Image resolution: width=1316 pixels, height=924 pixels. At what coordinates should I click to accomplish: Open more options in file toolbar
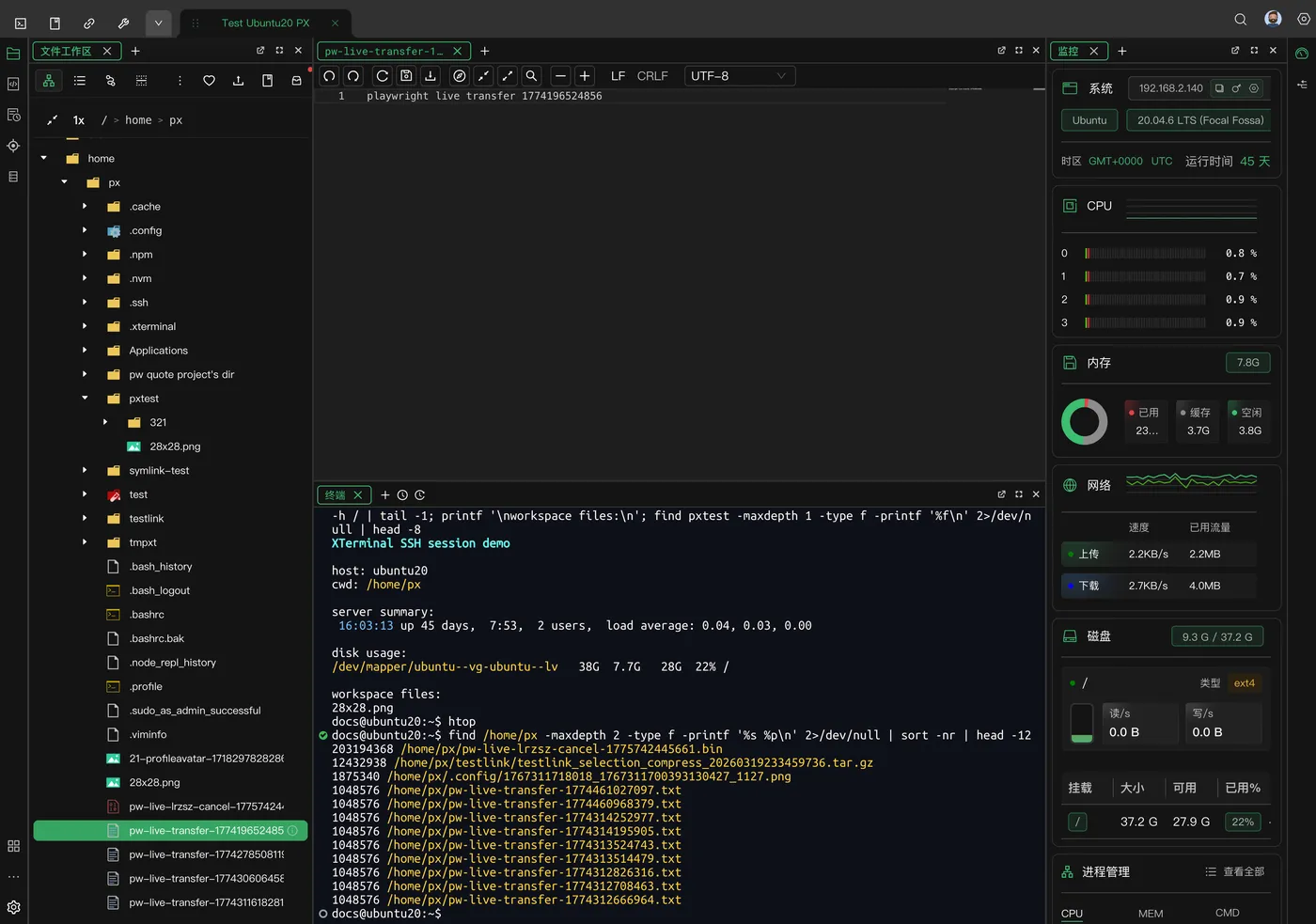click(180, 81)
